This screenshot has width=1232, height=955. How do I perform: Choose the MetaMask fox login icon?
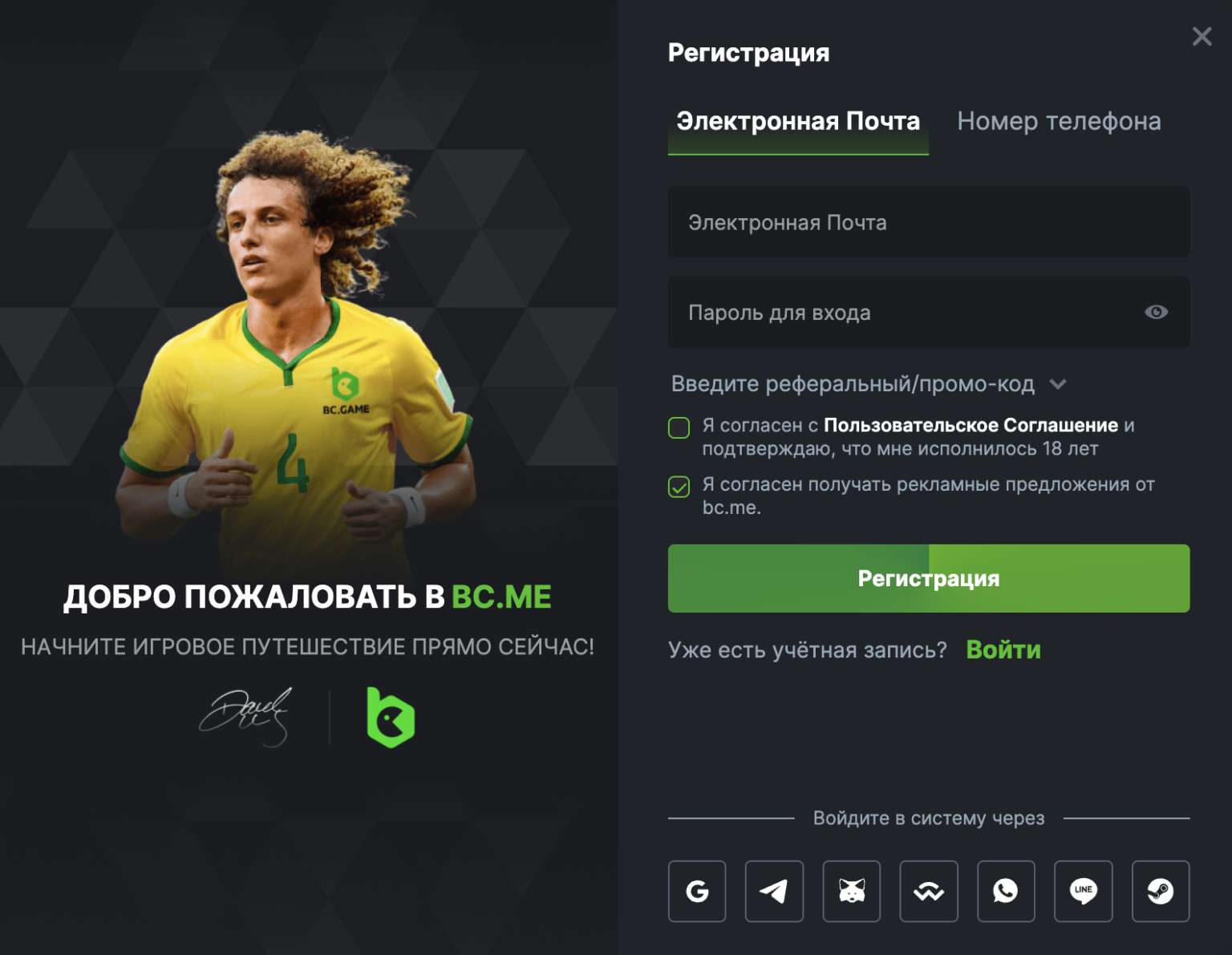tap(852, 891)
